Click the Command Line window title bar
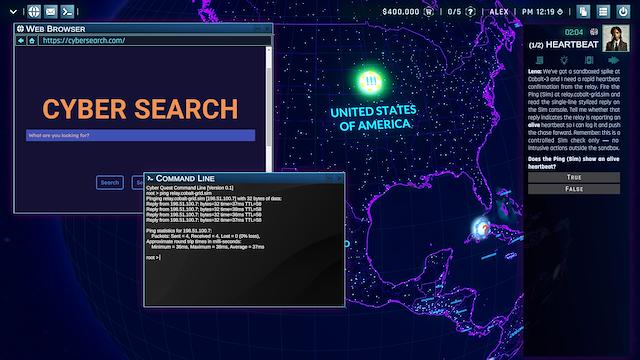640x360 pixels. (x=244, y=178)
